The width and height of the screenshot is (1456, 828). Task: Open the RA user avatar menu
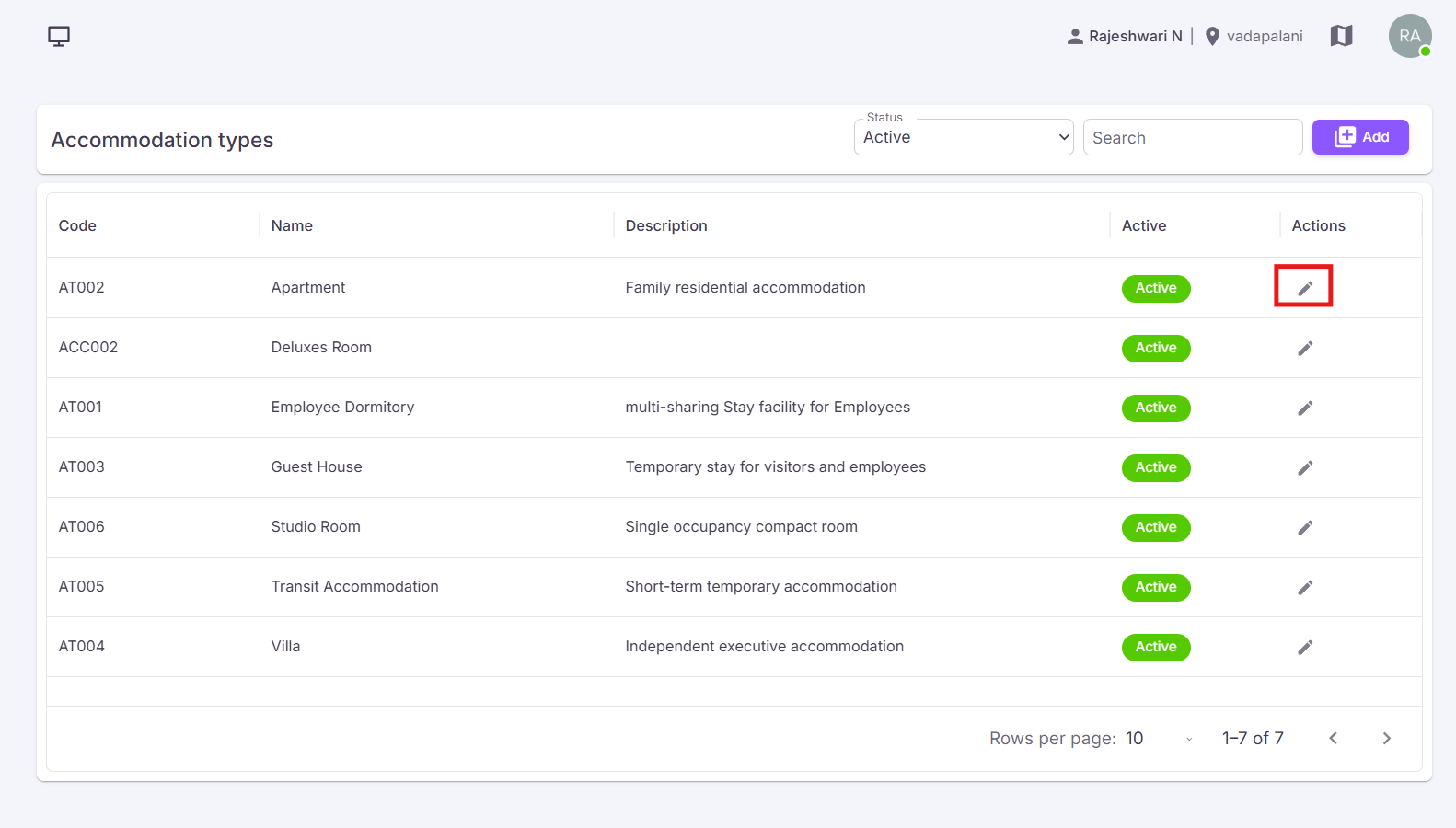1410,36
